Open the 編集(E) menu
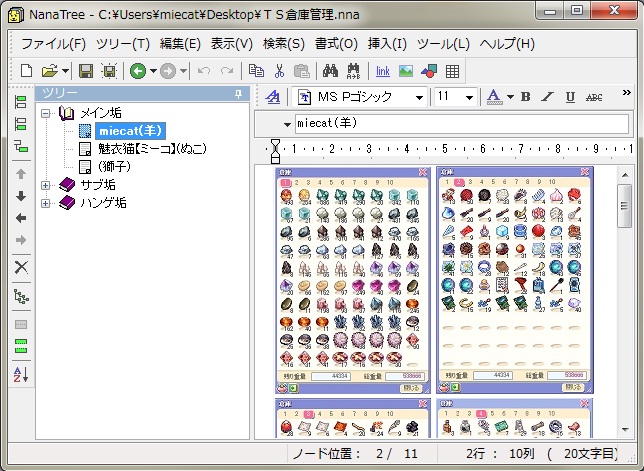644x471 pixels. click(x=180, y=44)
